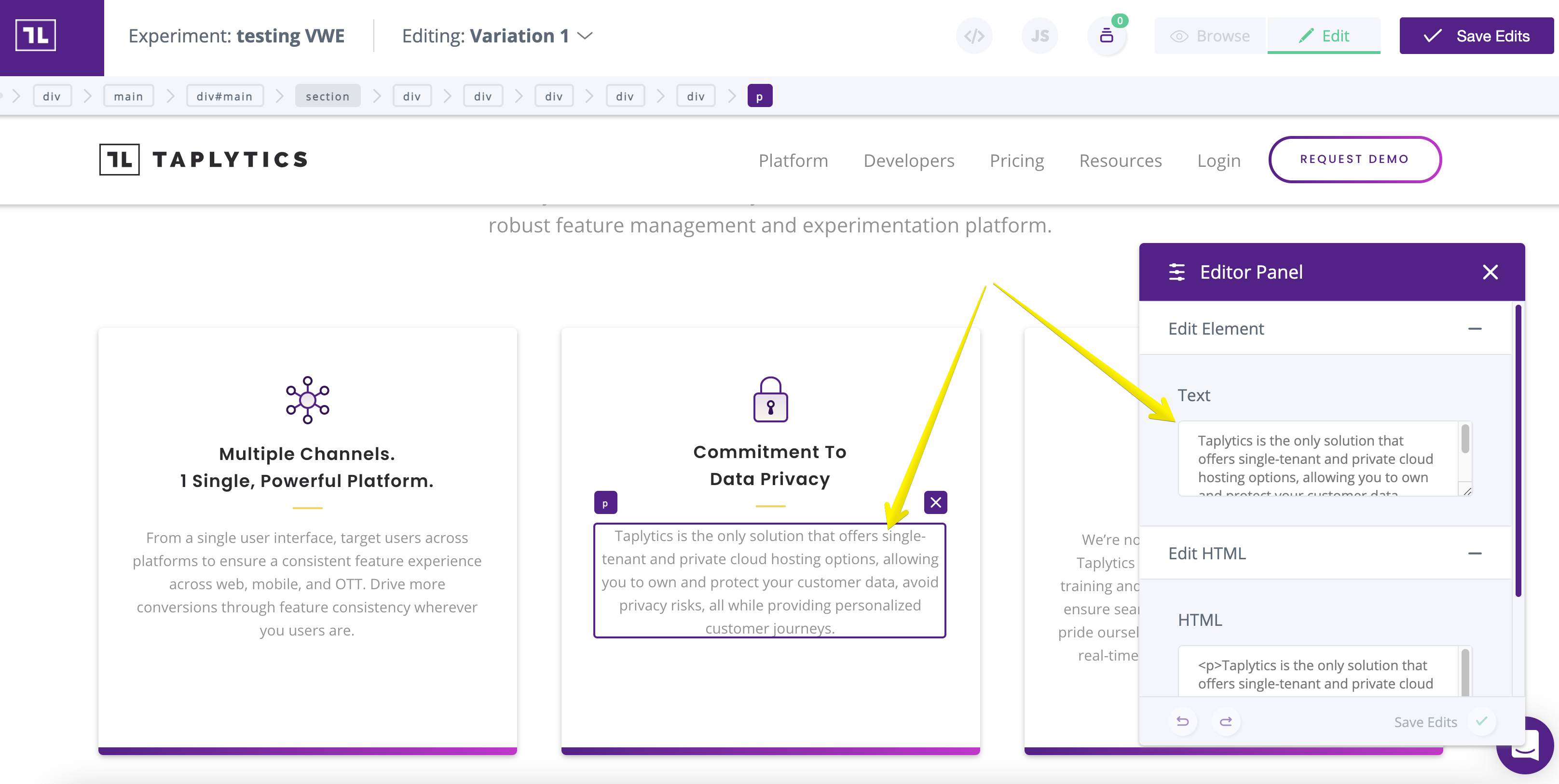Select the div#main breadcrumb element

click(x=224, y=95)
